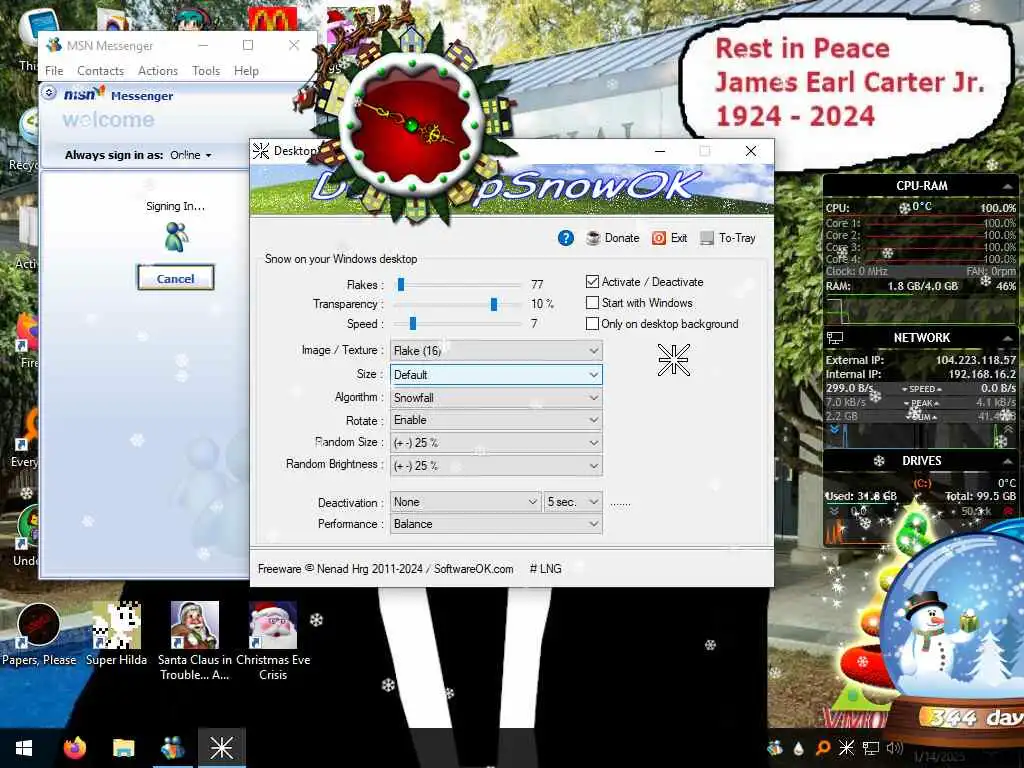The height and width of the screenshot is (768, 1024).
Task: Open File Explorer from the taskbar
Action: (123, 748)
